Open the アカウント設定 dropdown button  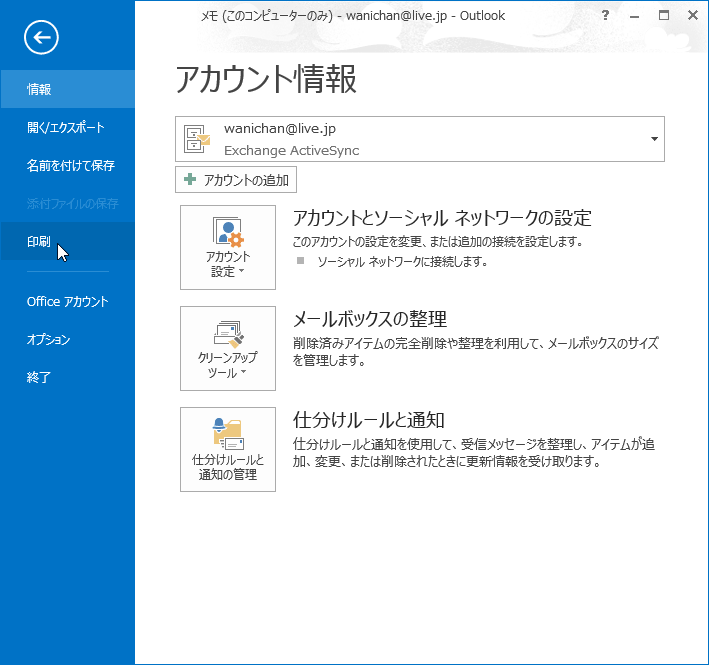tap(227, 247)
